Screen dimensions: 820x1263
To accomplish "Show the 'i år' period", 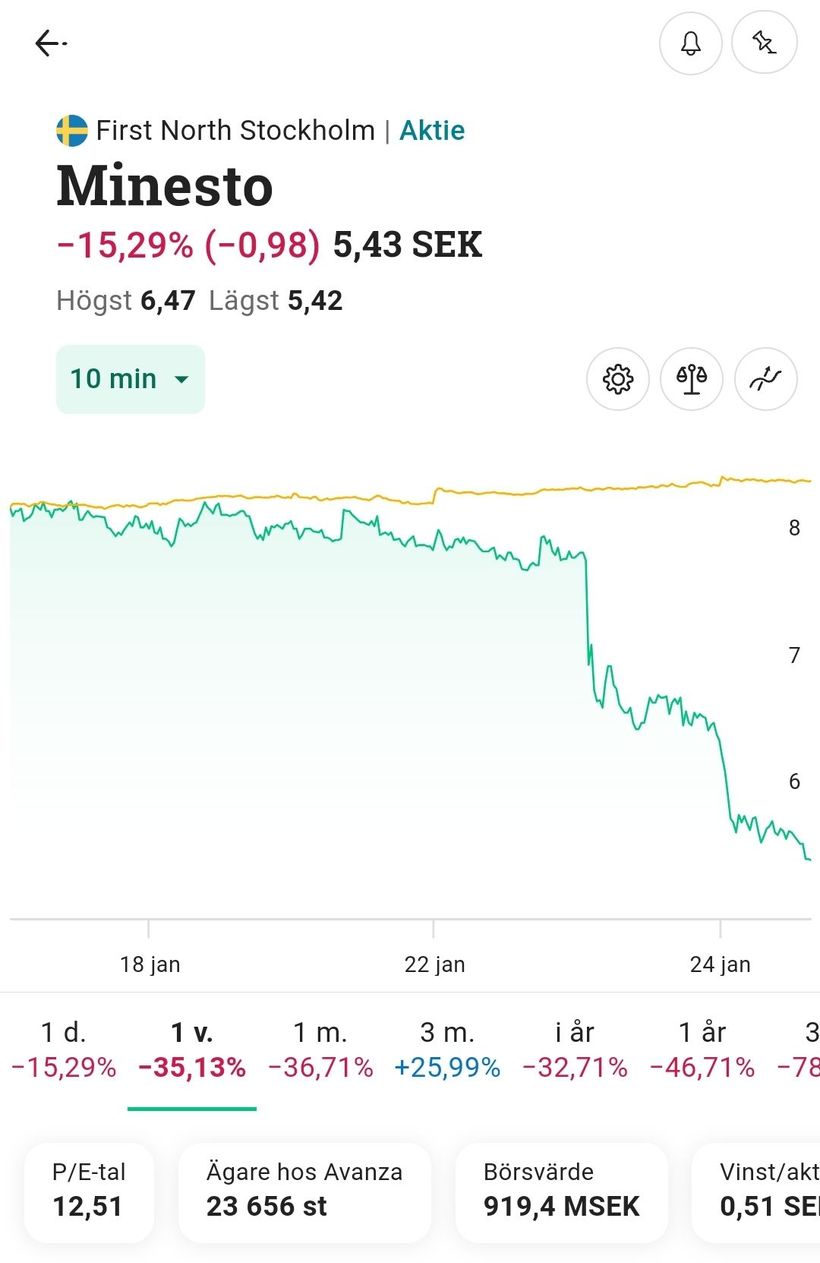I will tap(574, 1050).
